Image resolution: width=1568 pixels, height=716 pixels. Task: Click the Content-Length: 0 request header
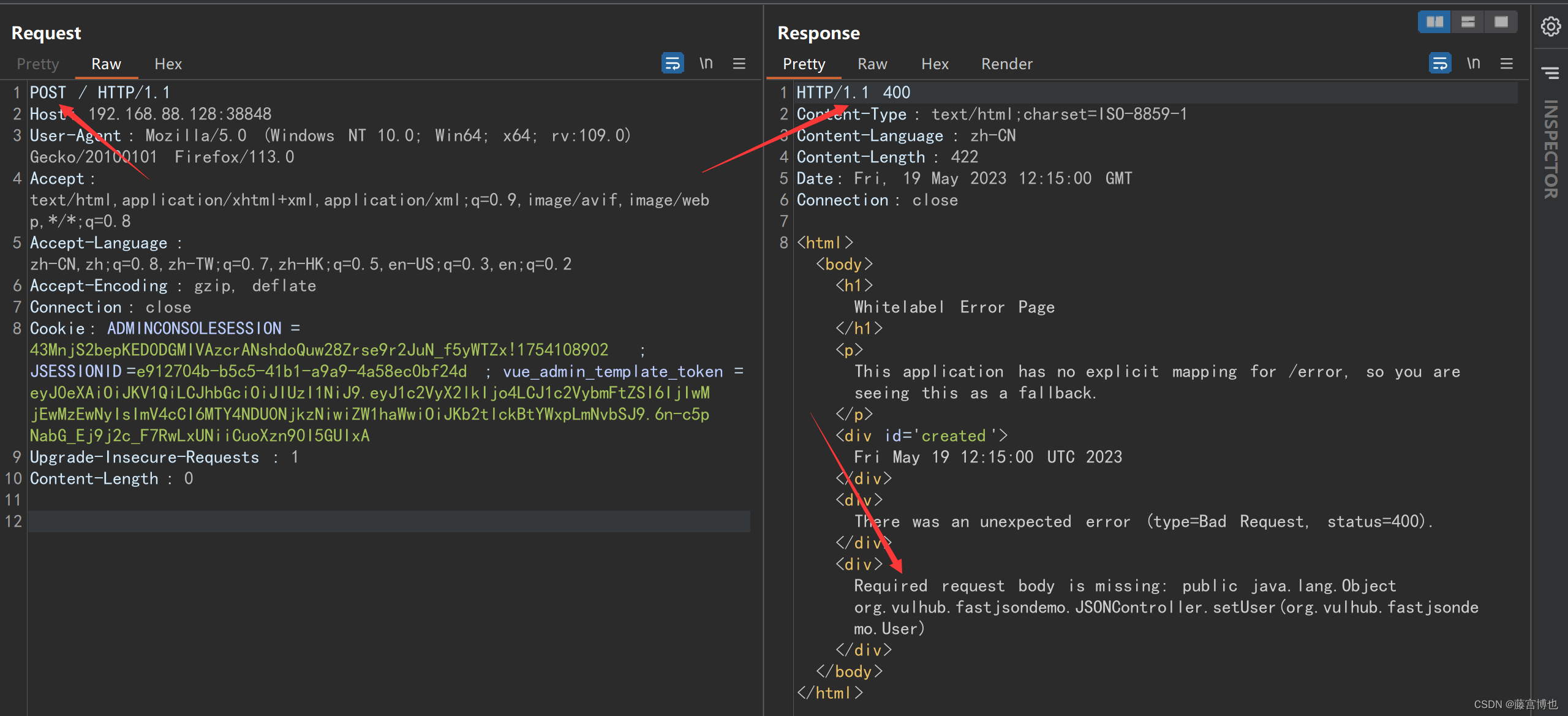(111, 478)
